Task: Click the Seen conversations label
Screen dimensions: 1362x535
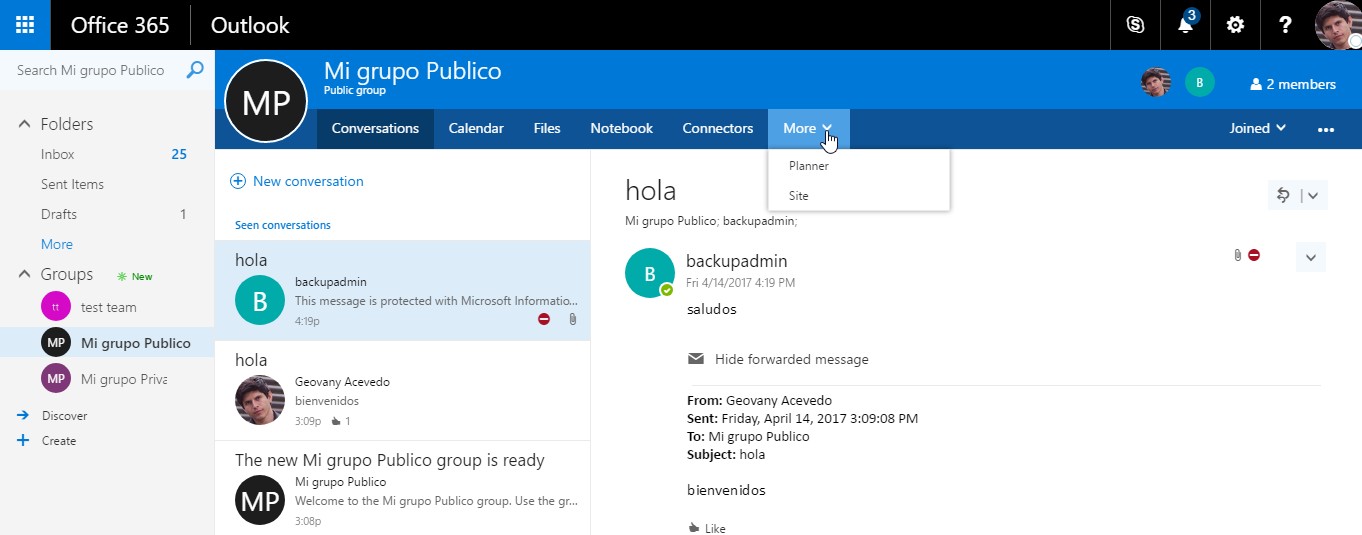Action: click(x=283, y=225)
